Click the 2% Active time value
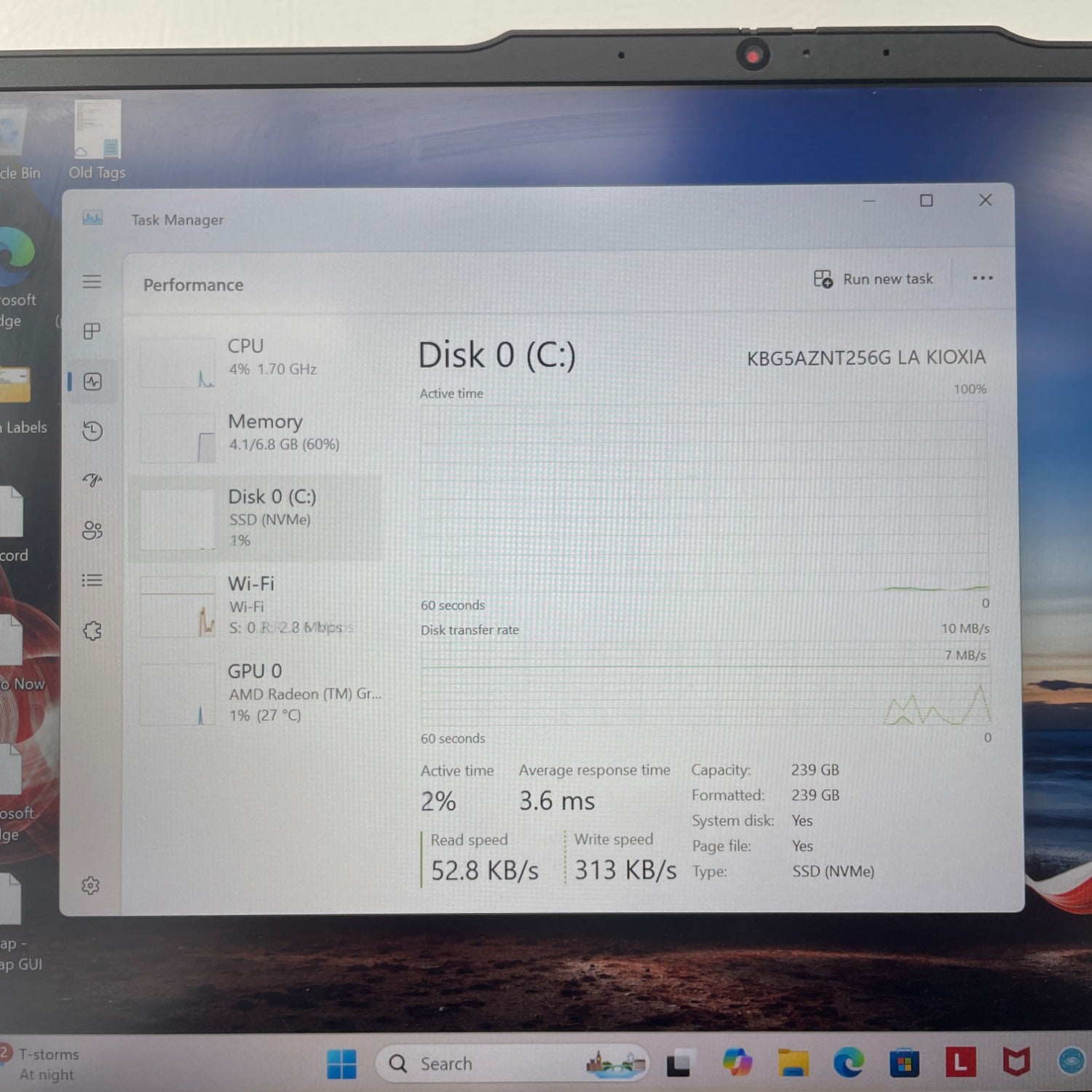Image resolution: width=1092 pixels, height=1092 pixels. 438,801
